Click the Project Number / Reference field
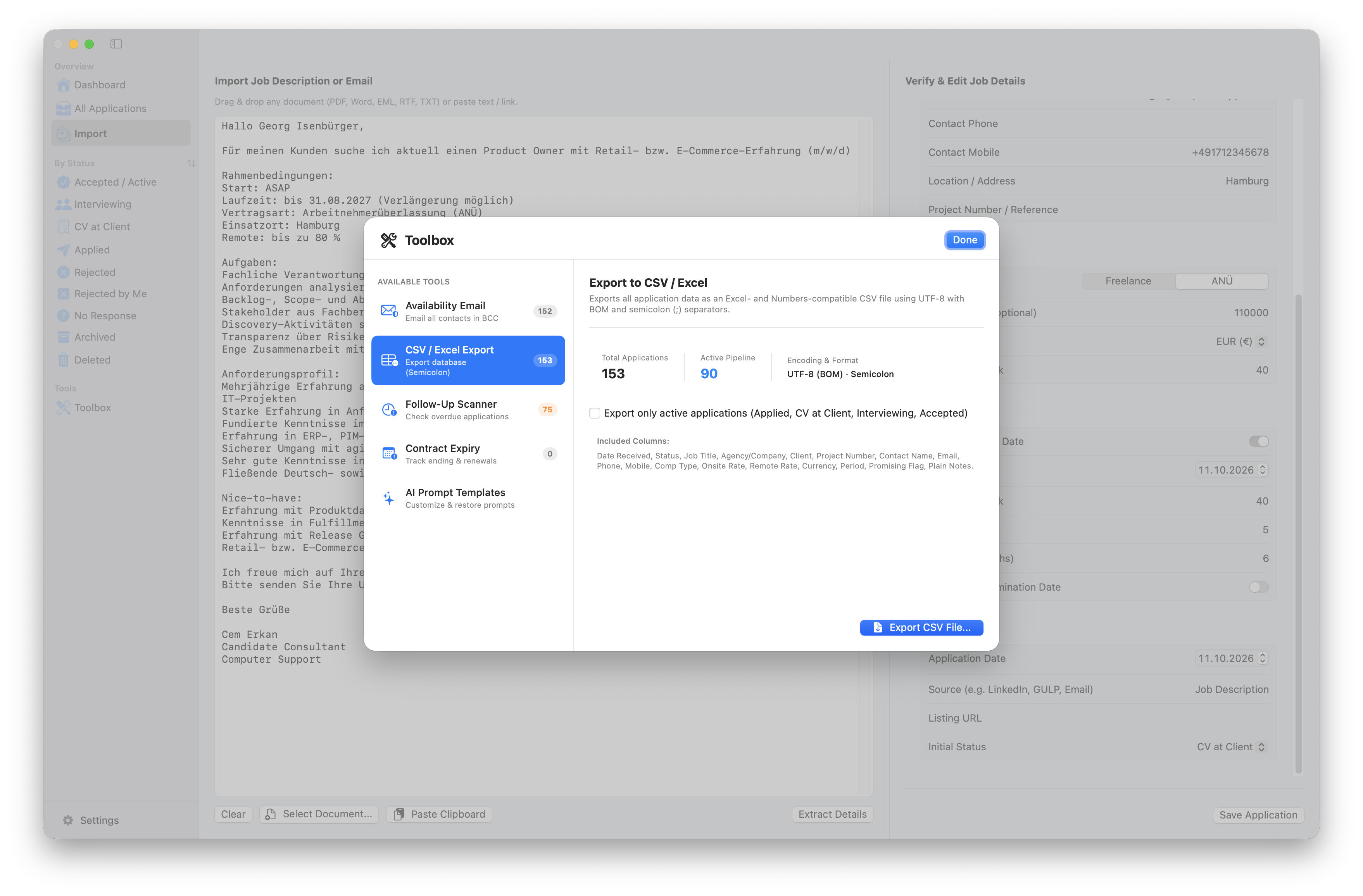The image size is (1363, 896). coord(1098,210)
